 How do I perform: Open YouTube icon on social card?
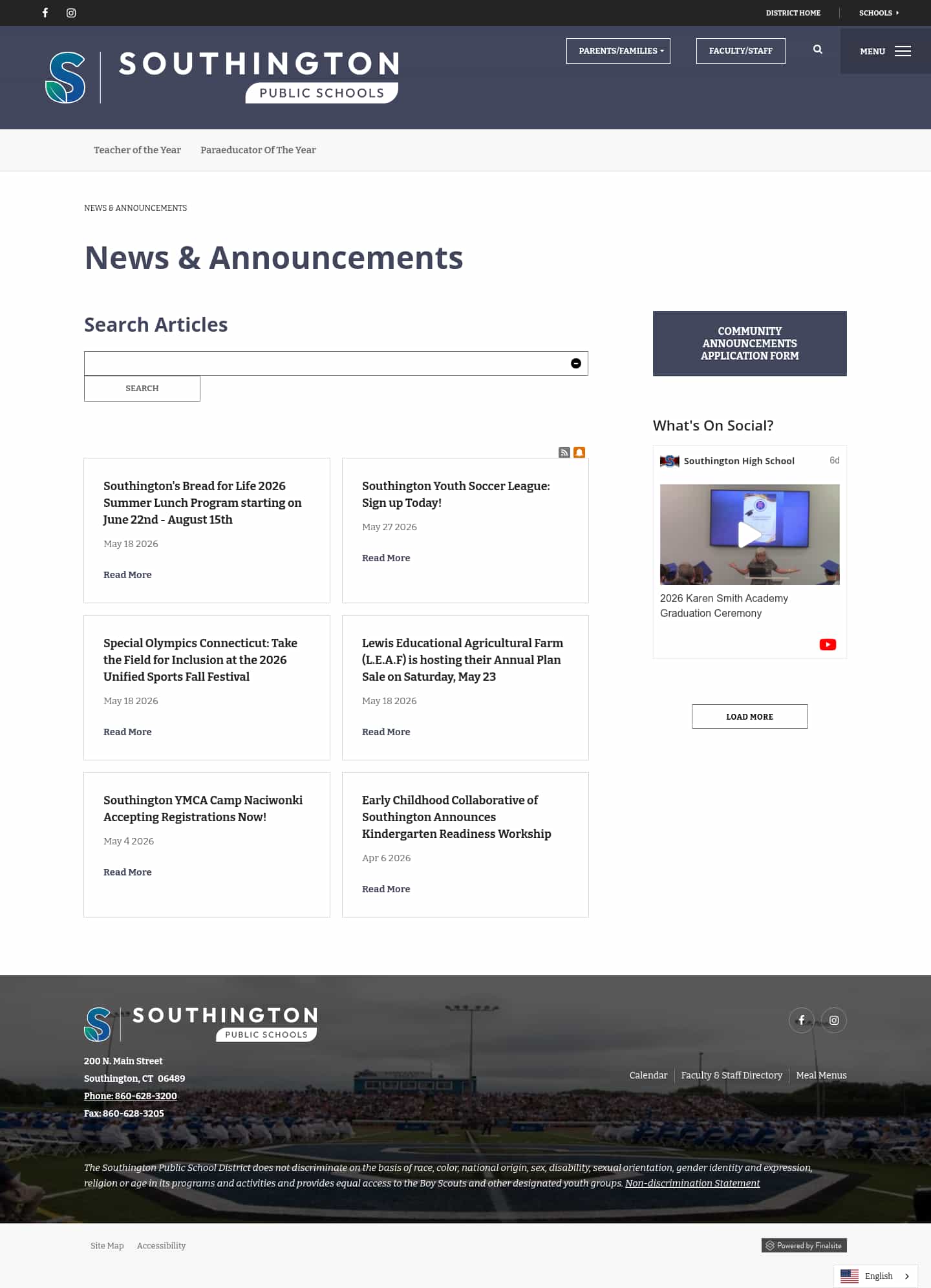[828, 645]
